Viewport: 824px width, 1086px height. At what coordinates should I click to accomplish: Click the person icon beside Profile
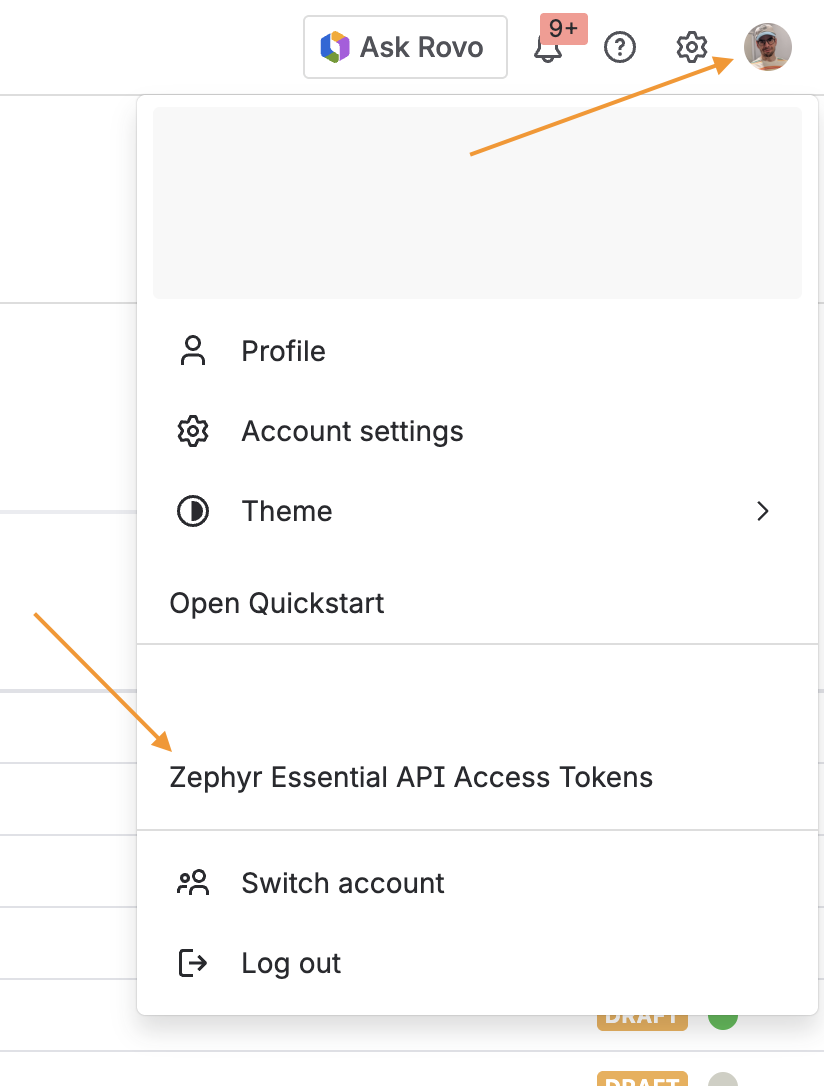point(192,351)
